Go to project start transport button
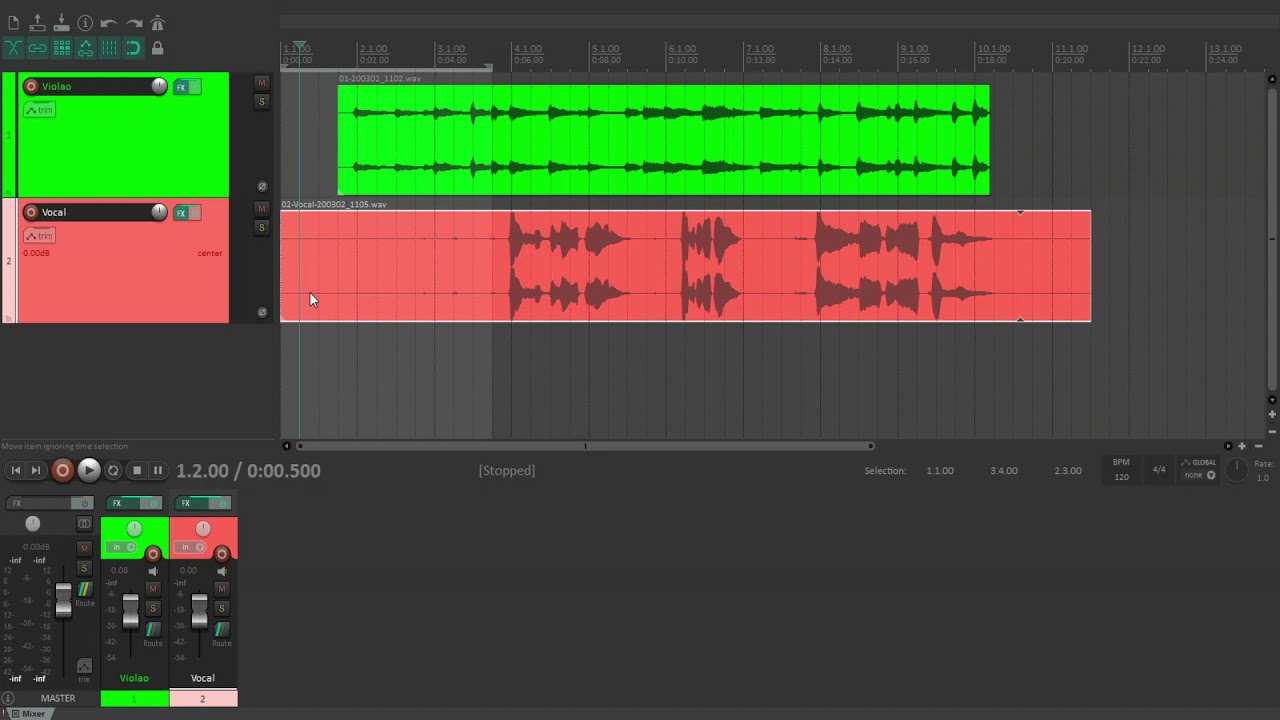 click(15, 470)
